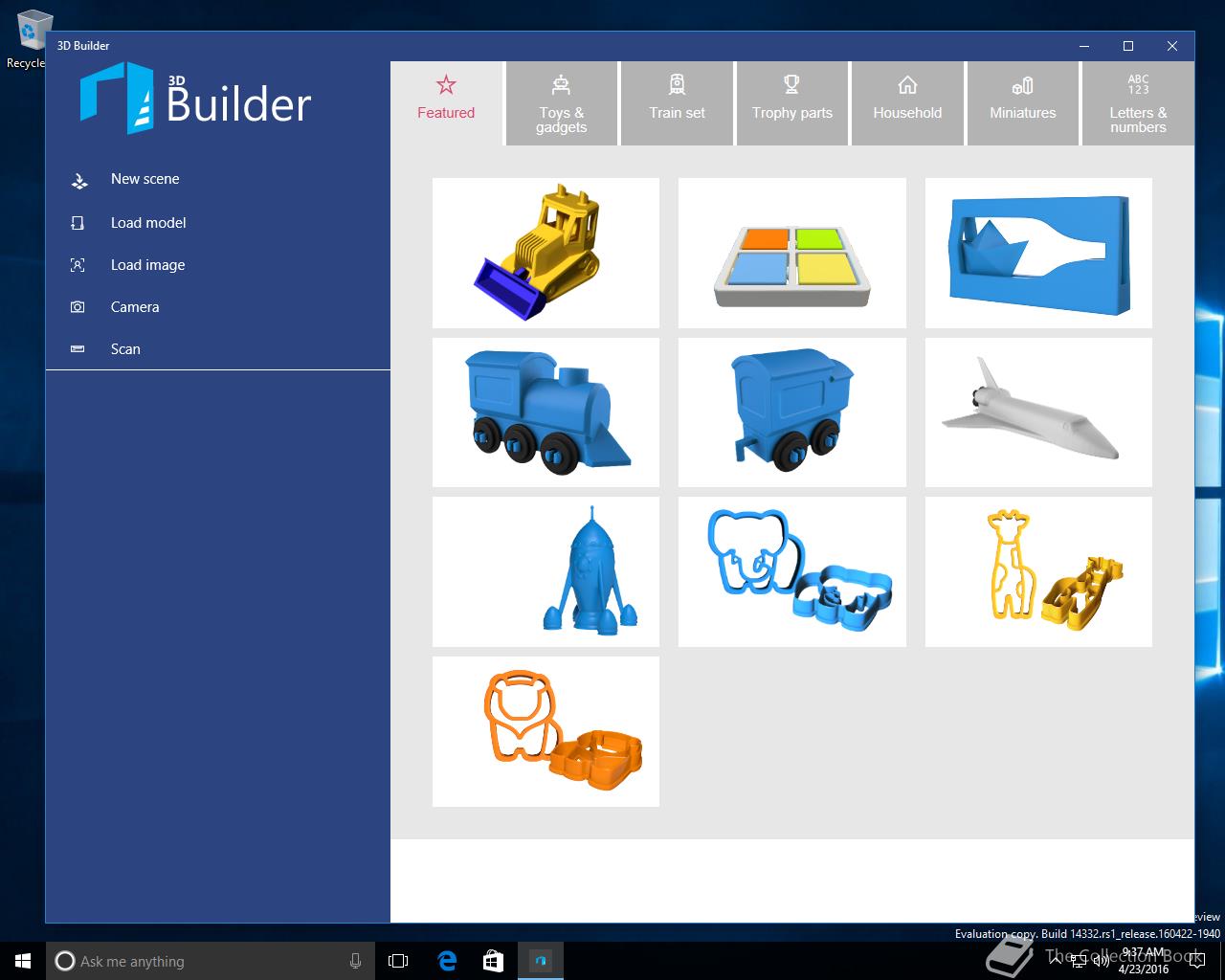Open the yellow bulldozer model
Viewport: 1225px width, 980px height.
pos(546,253)
